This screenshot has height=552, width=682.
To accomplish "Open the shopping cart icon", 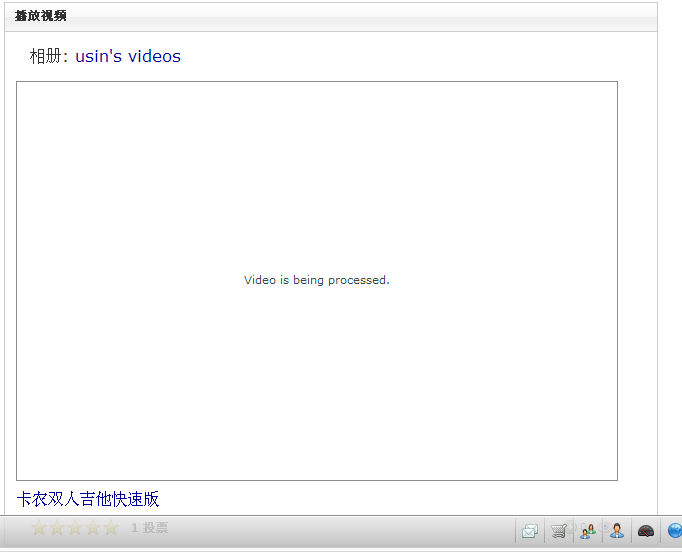I will coord(559,531).
